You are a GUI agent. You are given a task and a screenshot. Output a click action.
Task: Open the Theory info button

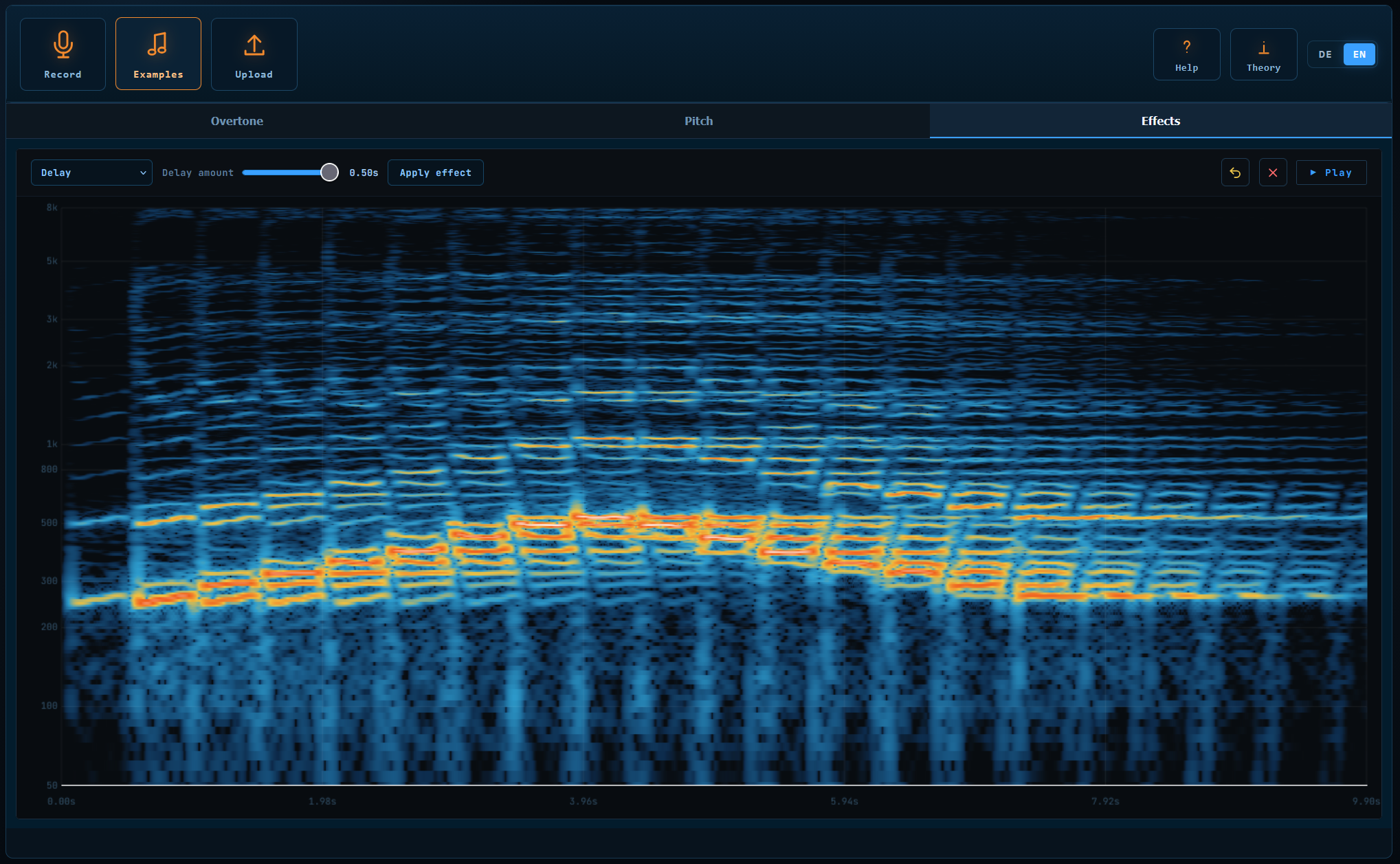click(1263, 54)
